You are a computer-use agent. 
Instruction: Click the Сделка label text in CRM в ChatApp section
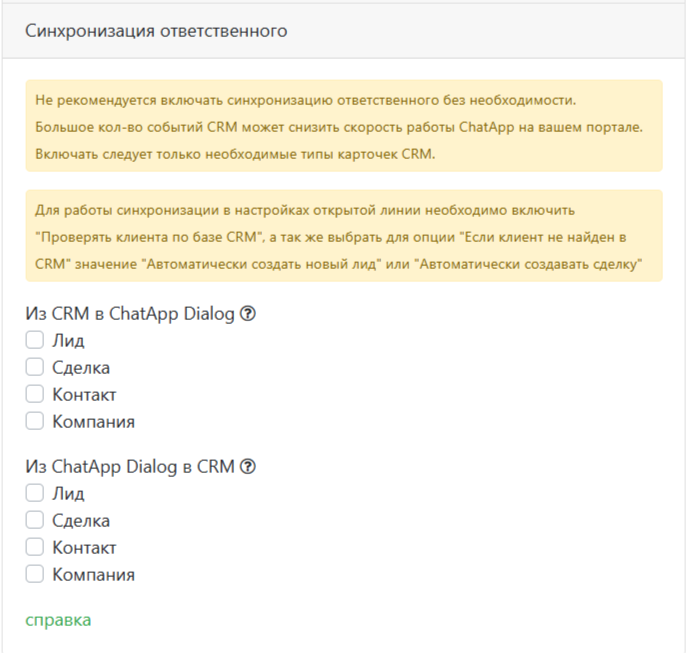(81, 368)
